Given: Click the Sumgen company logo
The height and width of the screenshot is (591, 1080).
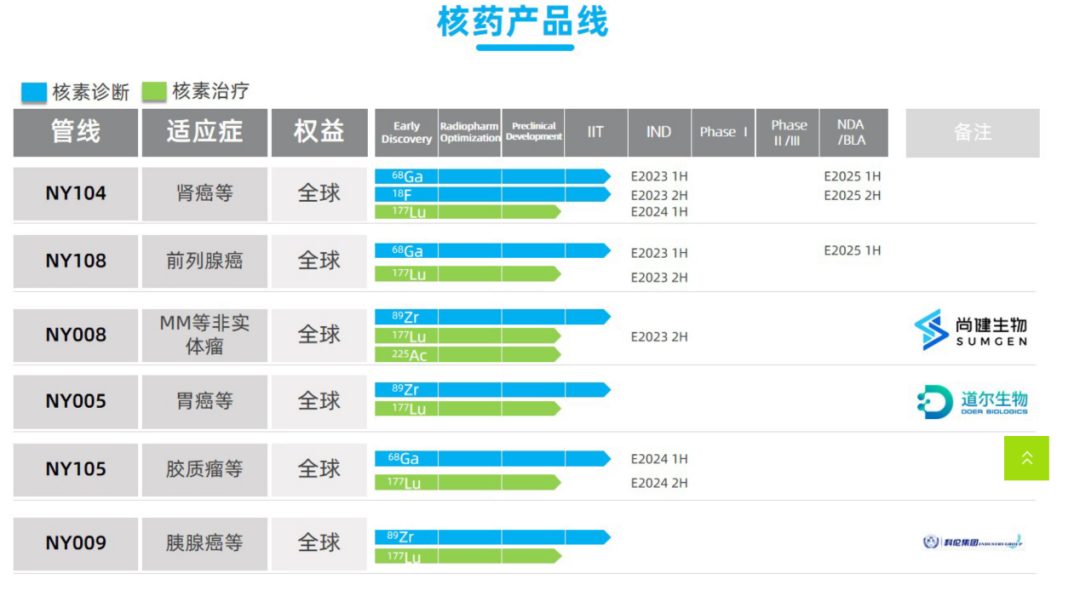Looking at the screenshot, I should click(x=971, y=330).
